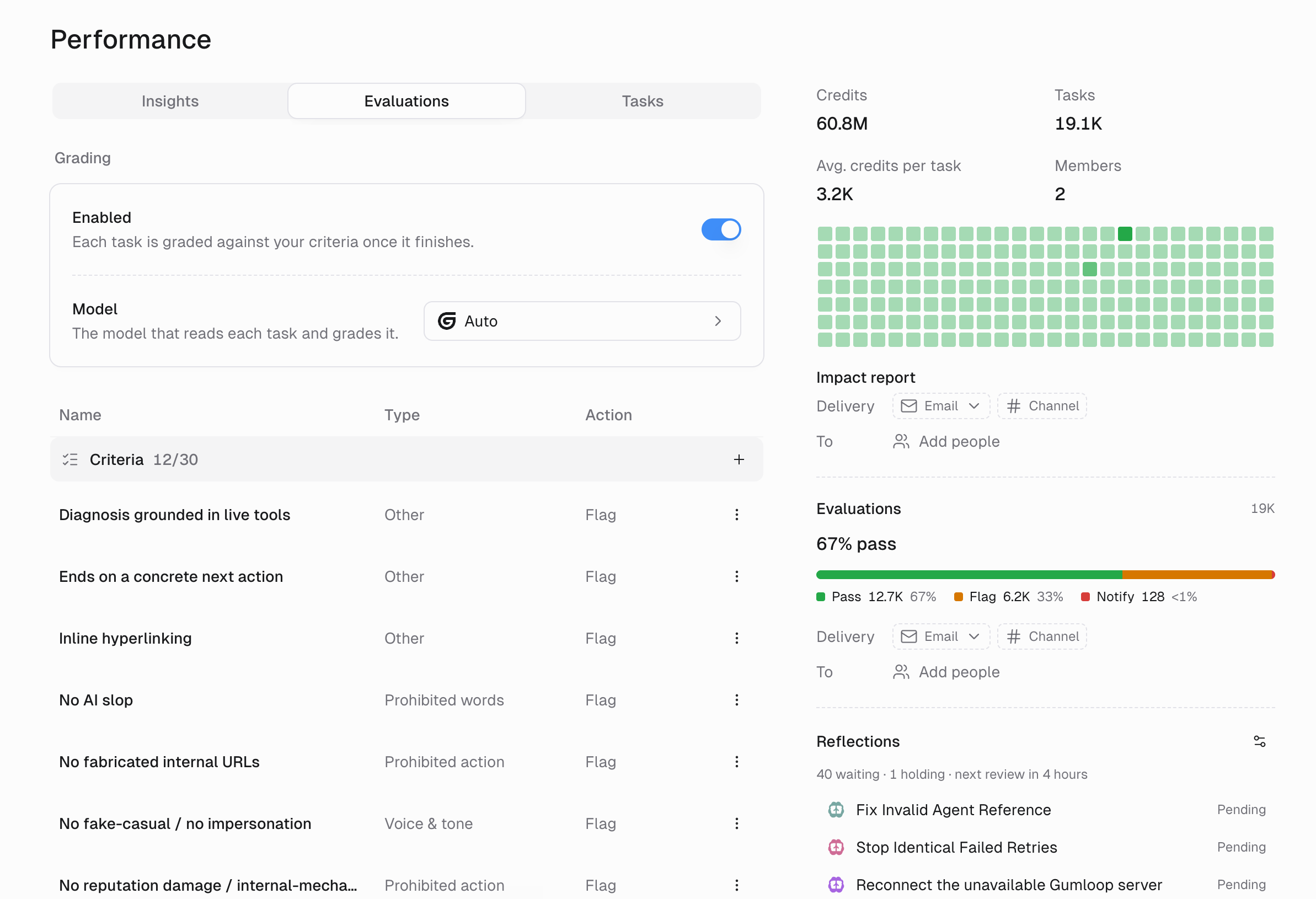Click the 60.8M Credits value
Screen dimensions: 1316x899
click(x=842, y=124)
